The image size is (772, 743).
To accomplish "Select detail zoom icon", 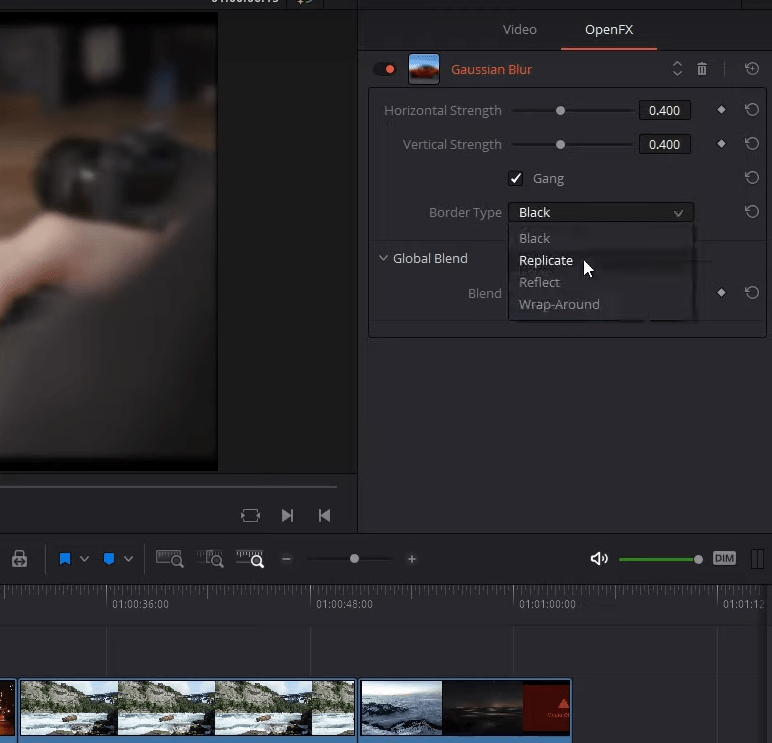I will click(210, 559).
